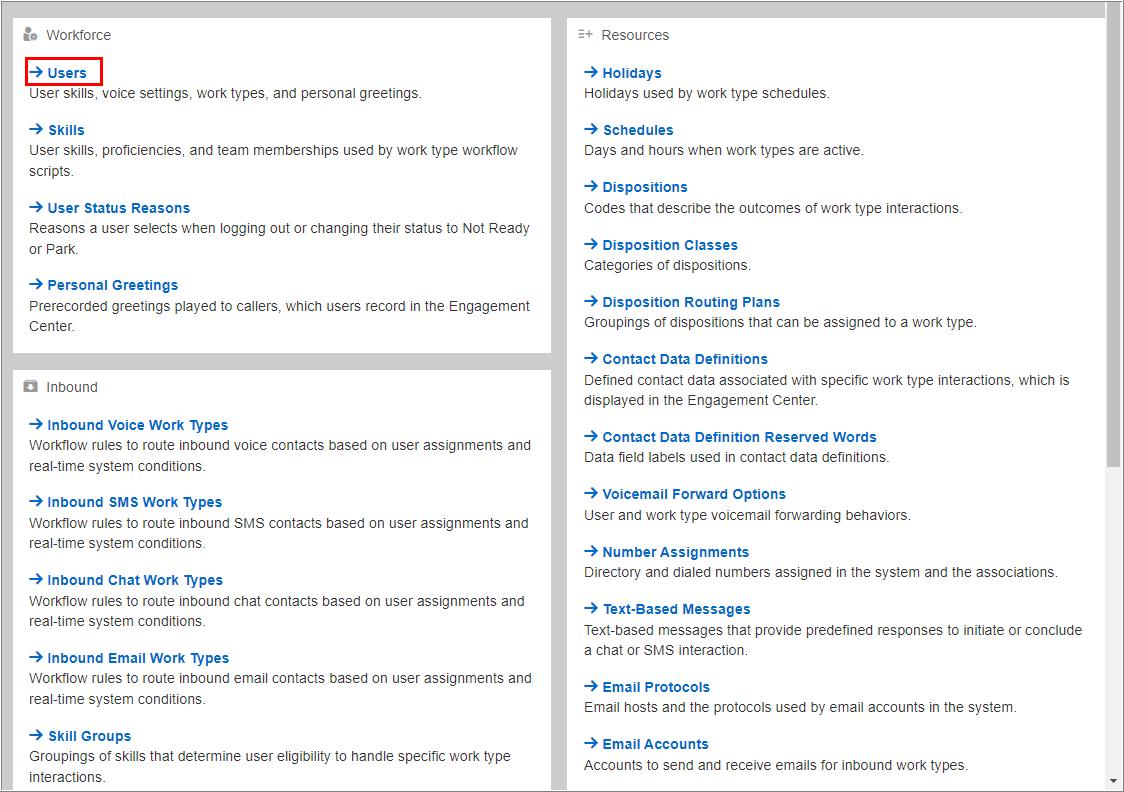
Task: Click the arrow icon beside Number Assignments
Action: pos(590,552)
